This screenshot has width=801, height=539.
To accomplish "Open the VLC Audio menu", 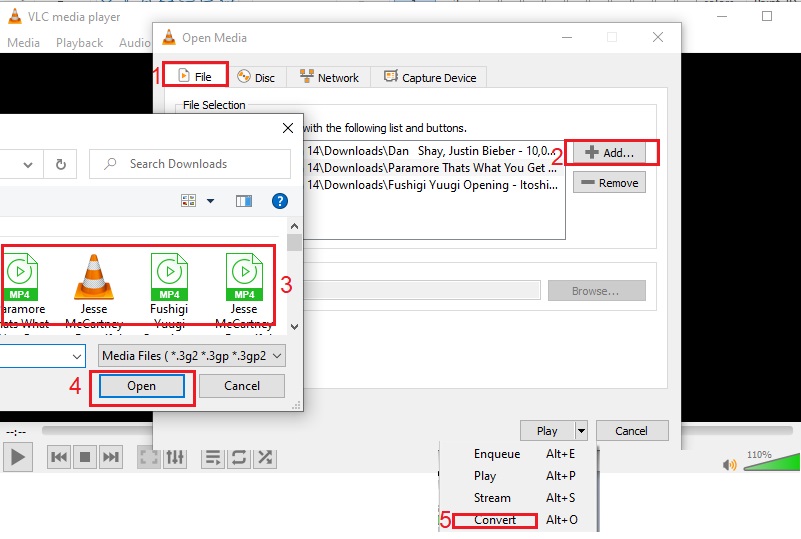I will (x=134, y=43).
